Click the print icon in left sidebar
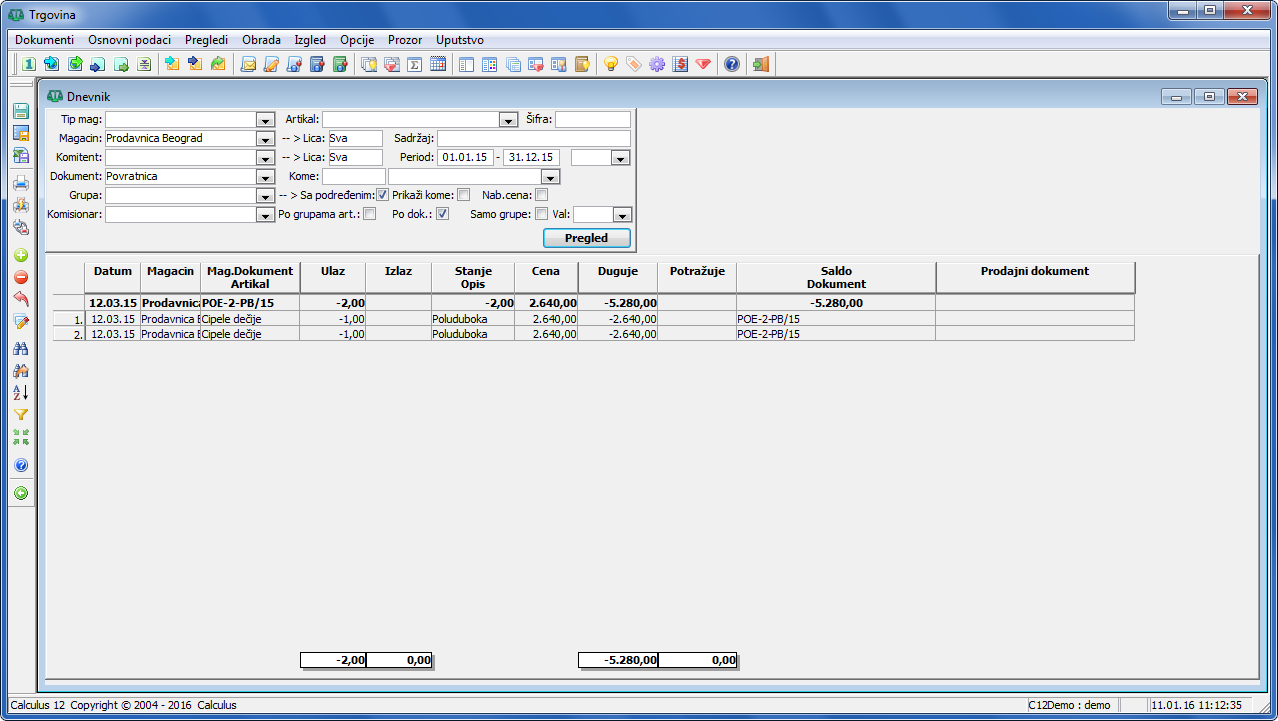 coord(21,182)
